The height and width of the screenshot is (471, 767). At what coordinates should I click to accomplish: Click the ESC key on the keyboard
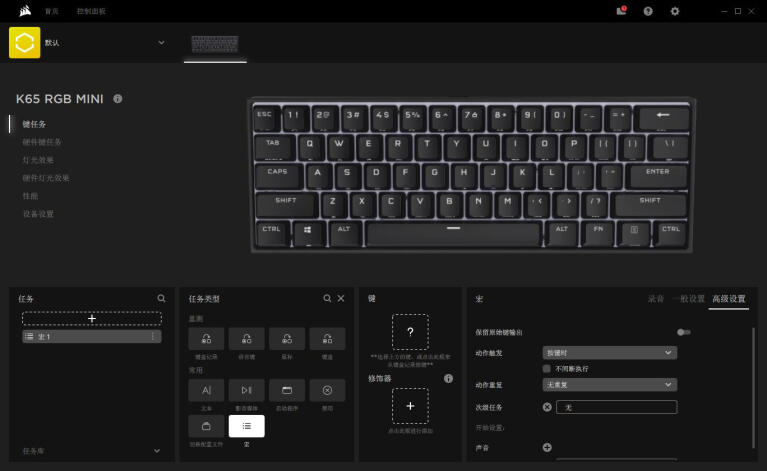point(266,117)
